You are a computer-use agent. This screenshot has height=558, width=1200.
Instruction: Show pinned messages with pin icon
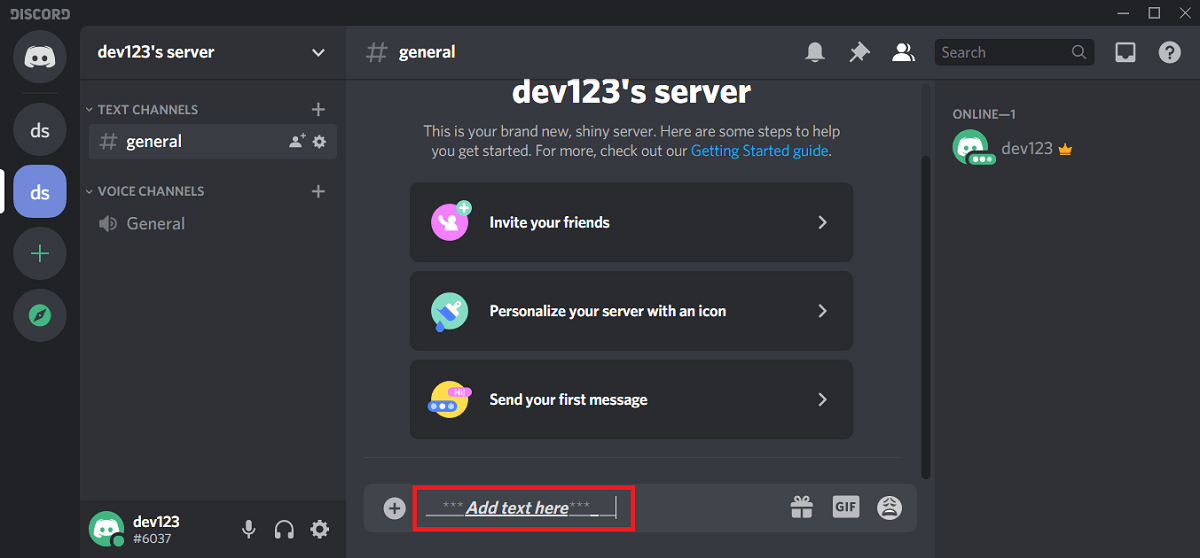(859, 53)
